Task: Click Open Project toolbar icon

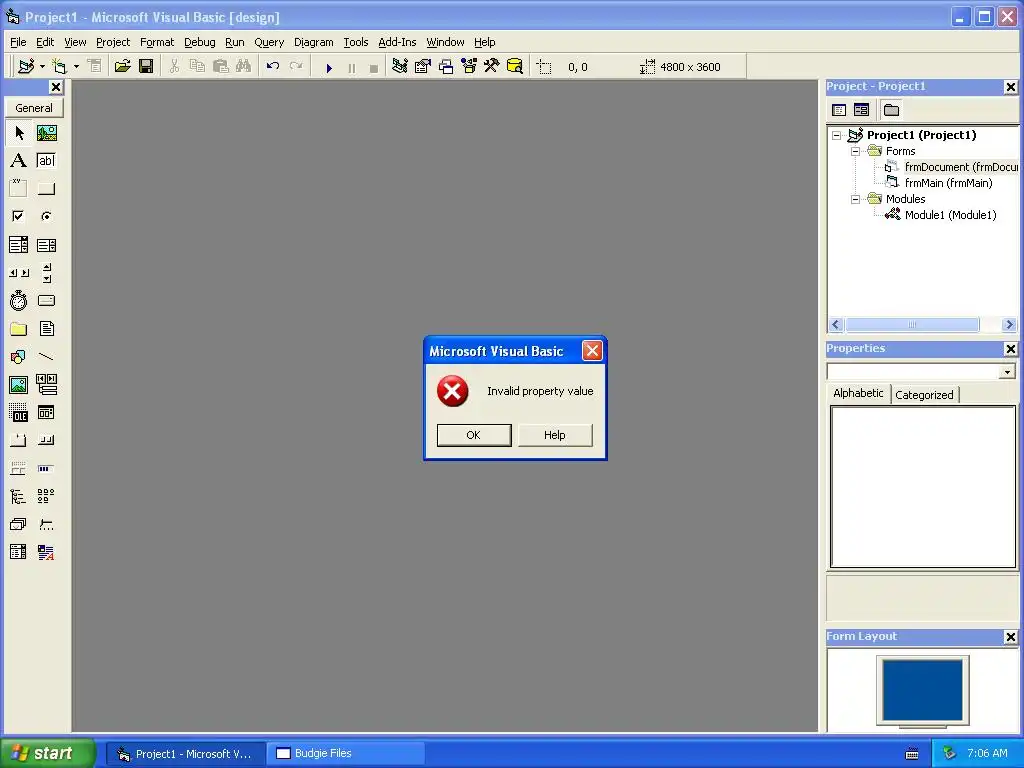Action: pyautogui.click(x=122, y=66)
